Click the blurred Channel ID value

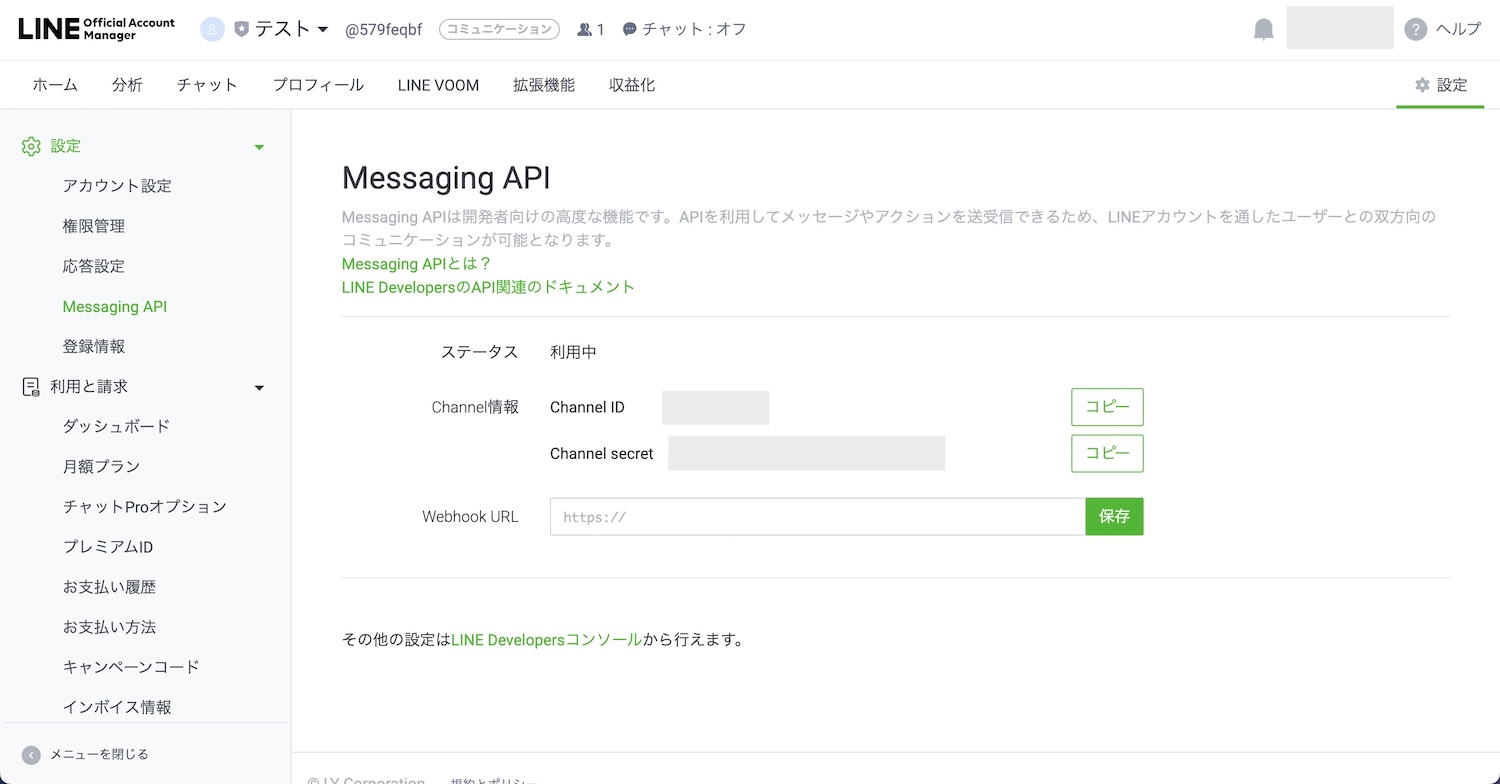(716, 408)
